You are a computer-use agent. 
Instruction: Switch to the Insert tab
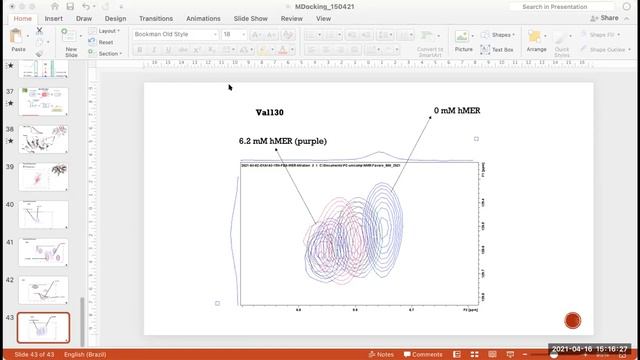pyautogui.click(x=53, y=18)
